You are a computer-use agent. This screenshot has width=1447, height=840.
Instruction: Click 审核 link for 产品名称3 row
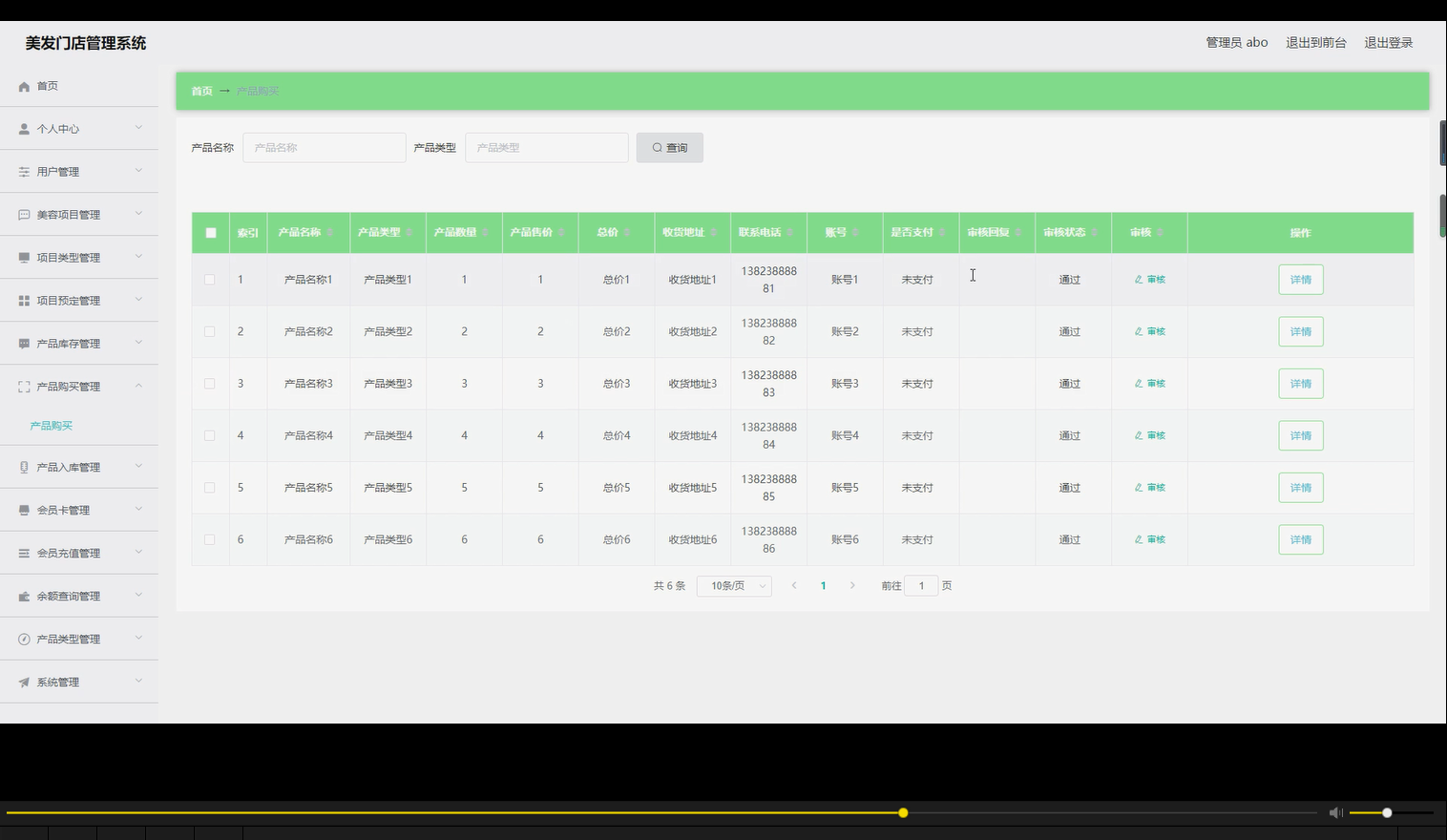click(x=1150, y=384)
